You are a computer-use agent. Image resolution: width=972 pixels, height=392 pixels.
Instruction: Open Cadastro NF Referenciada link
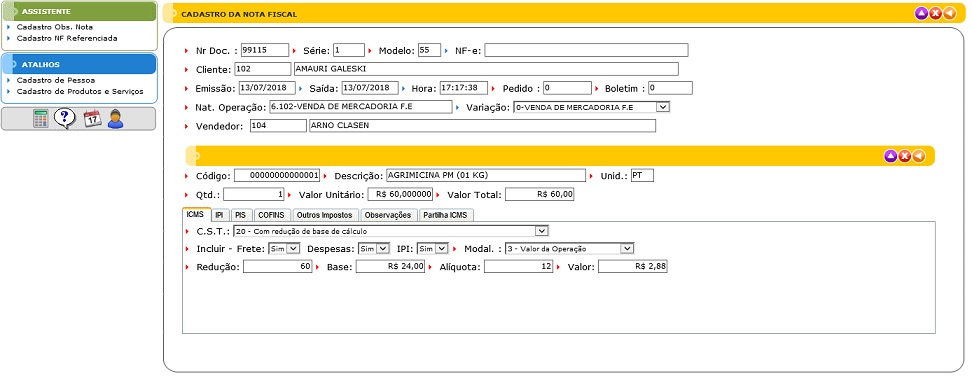(x=67, y=38)
